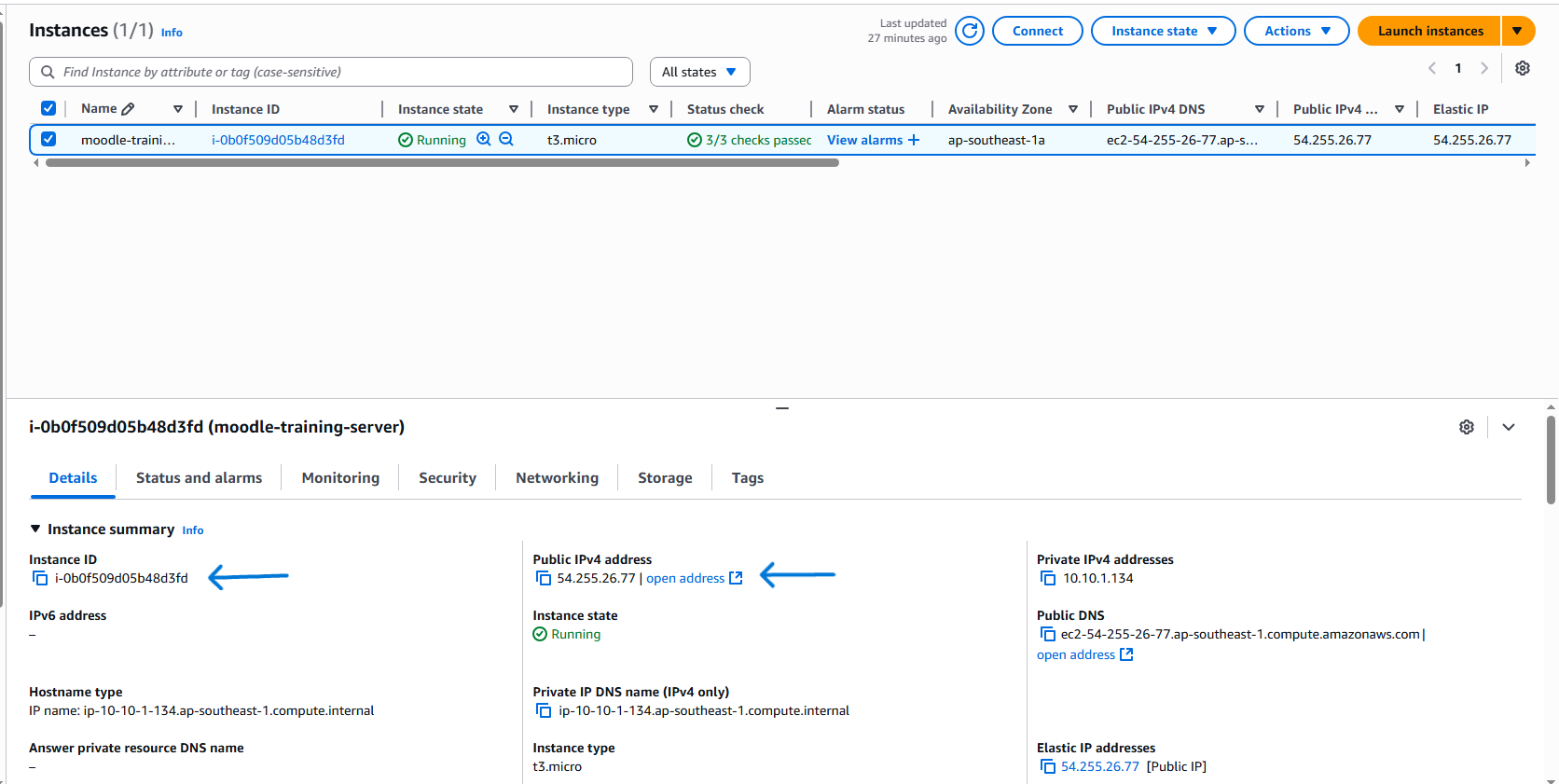
Task: Switch to Status and alarms tab
Action: click(199, 477)
